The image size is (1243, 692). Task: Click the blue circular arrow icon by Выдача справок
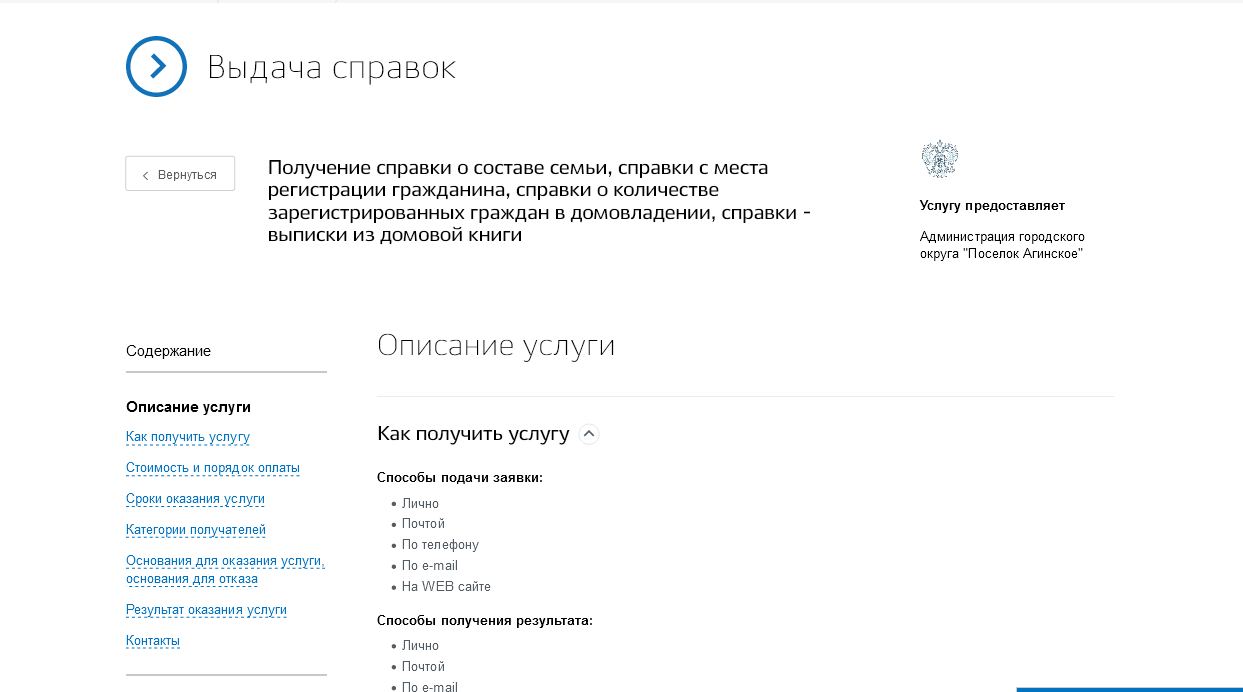(x=156, y=67)
